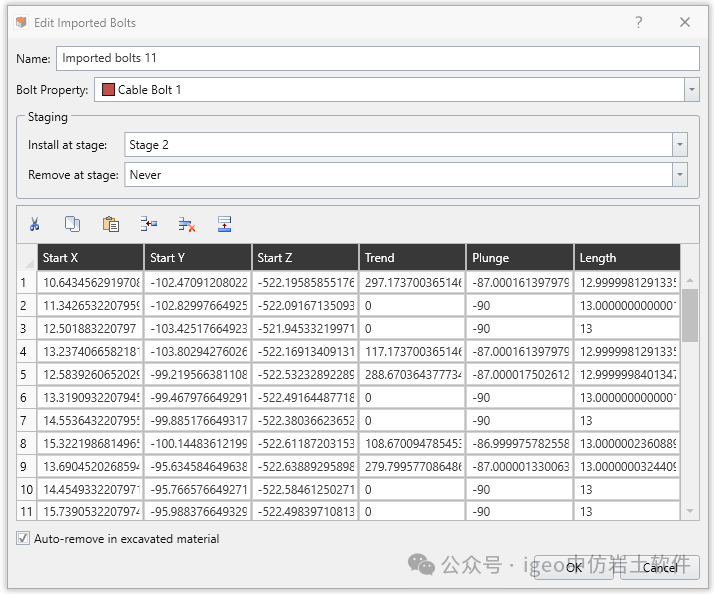
Task: Click the Append Row icon
Action: (224, 224)
